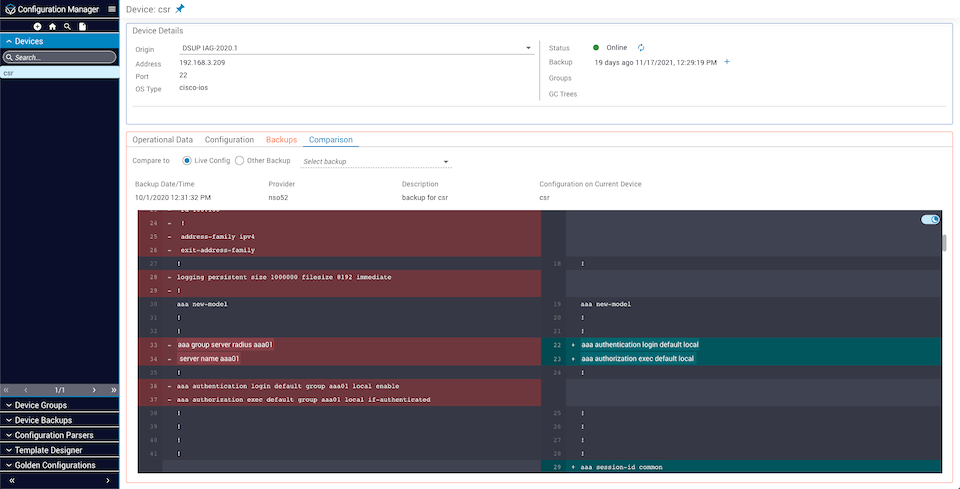
Task: Toggle the diff view switch
Action: tap(930, 220)
